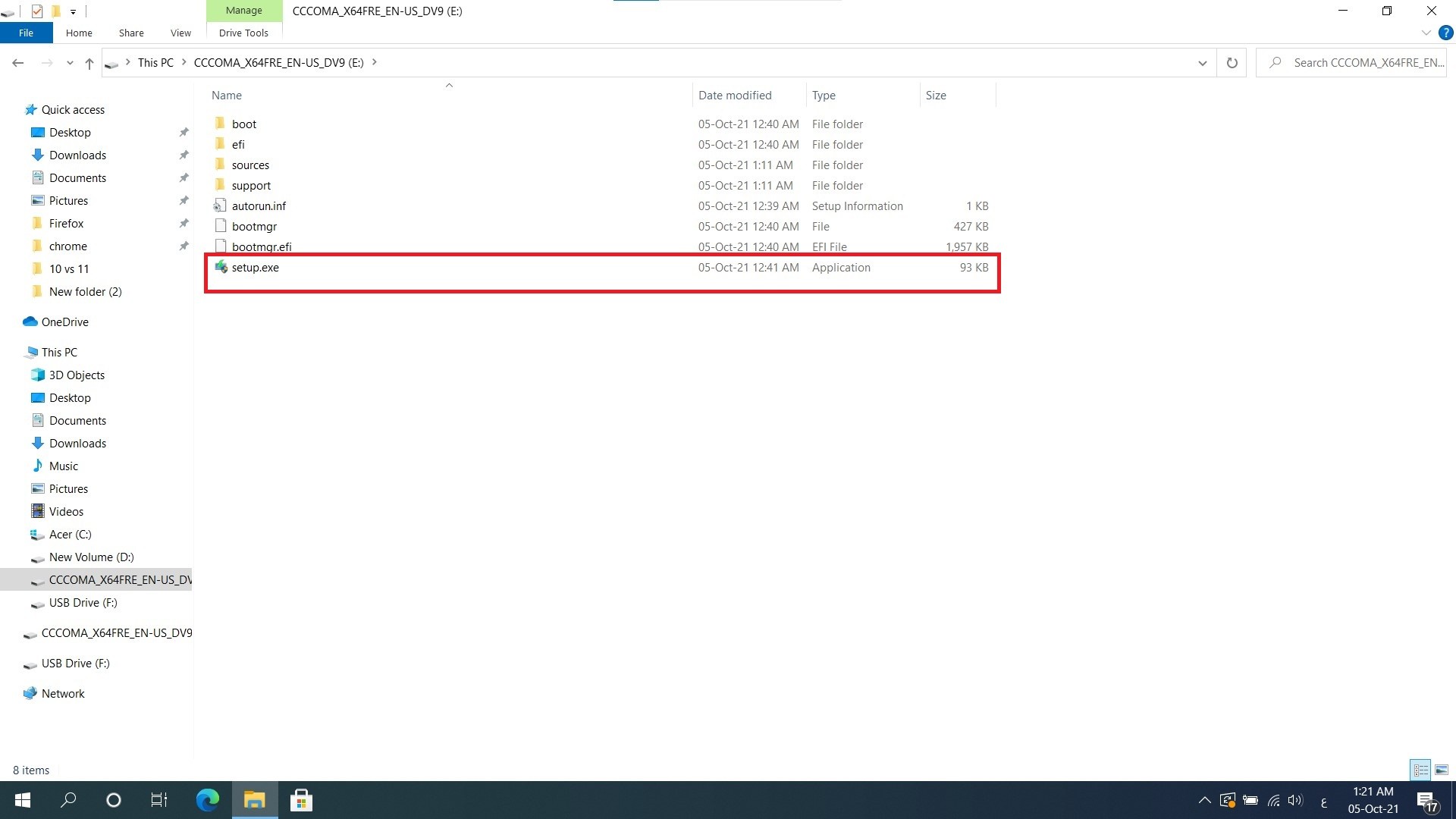Open Microsoft Store from taskbar
The image size is (1456, 819).
(x=301, y=800)
